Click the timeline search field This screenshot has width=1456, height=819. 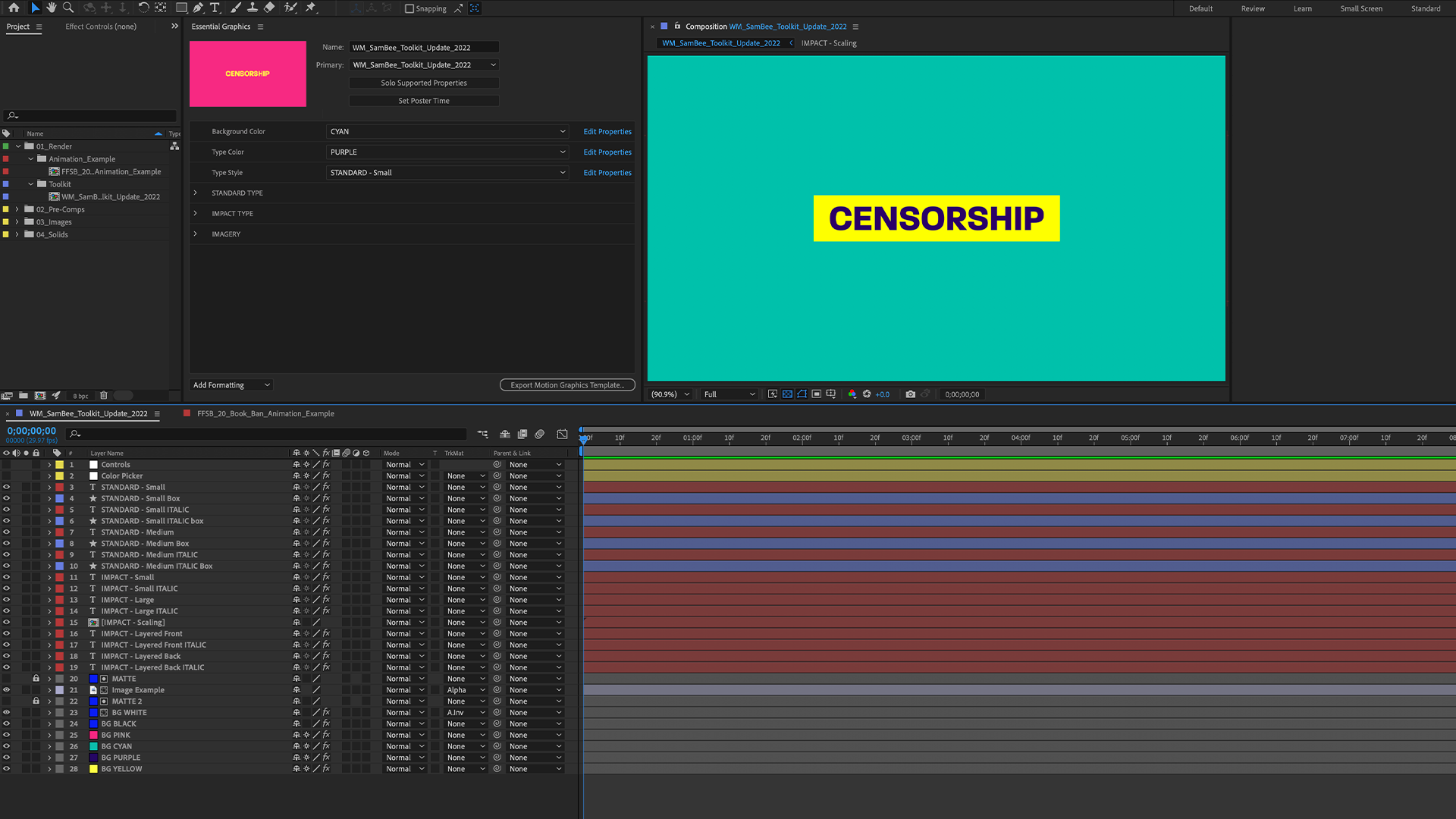click(265, 434)
